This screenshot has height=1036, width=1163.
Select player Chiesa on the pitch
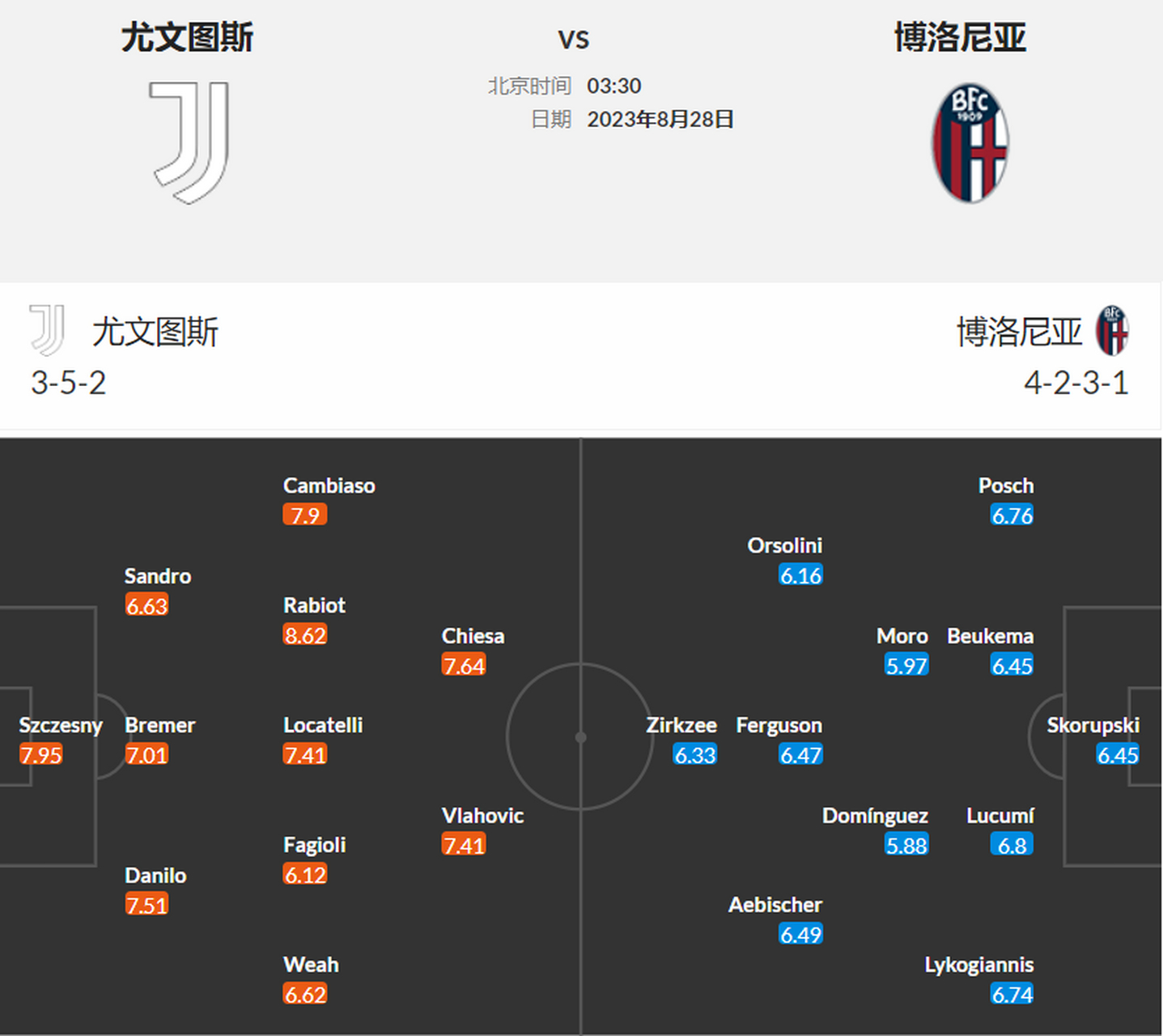[473, 636]
